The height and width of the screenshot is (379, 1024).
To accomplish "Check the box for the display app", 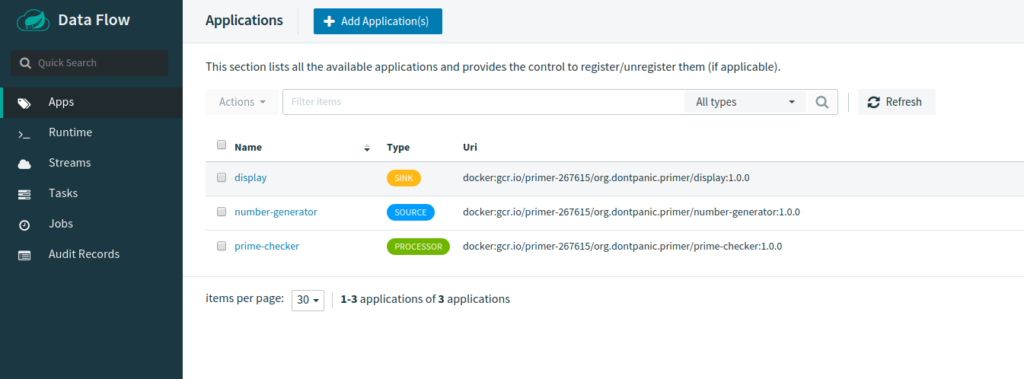I will click(x=221, y=177).
